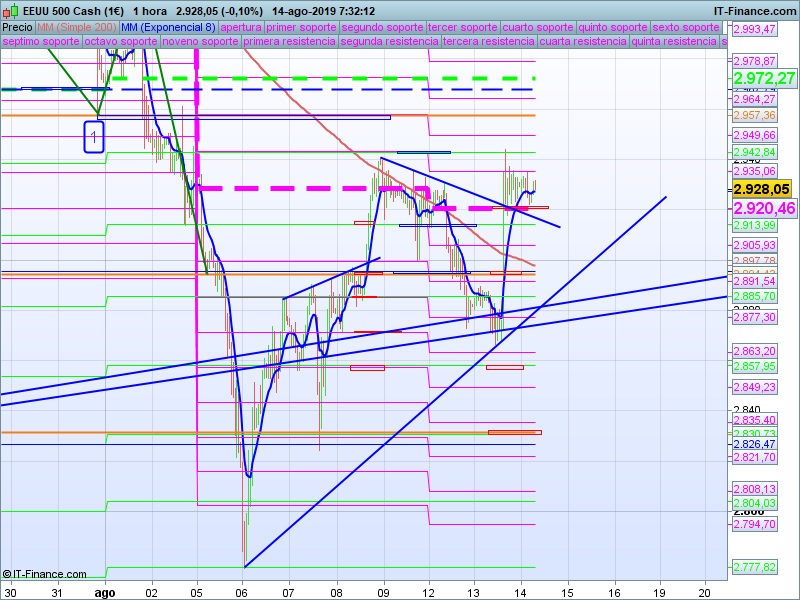Click the 'tercer soporte' label
This screenshot has height=600, width=800.
tap(462, 27)
